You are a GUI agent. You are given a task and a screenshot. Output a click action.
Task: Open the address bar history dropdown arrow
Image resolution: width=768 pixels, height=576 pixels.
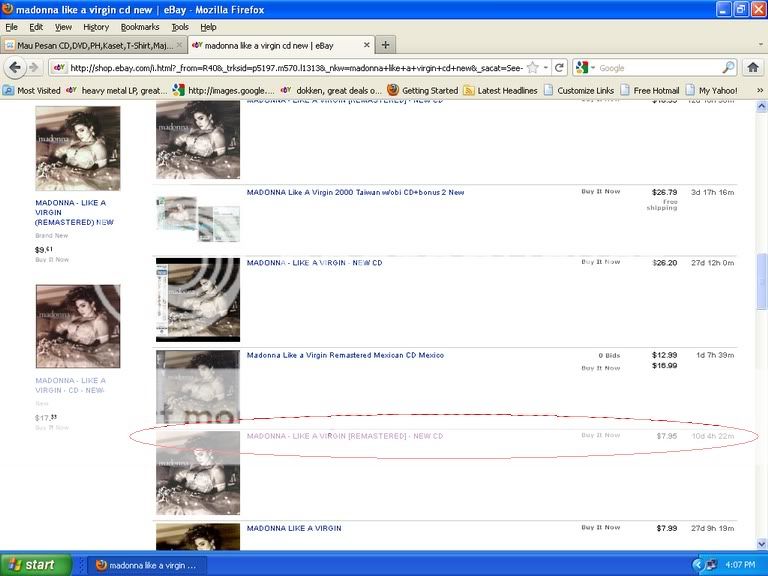[546, 68]
